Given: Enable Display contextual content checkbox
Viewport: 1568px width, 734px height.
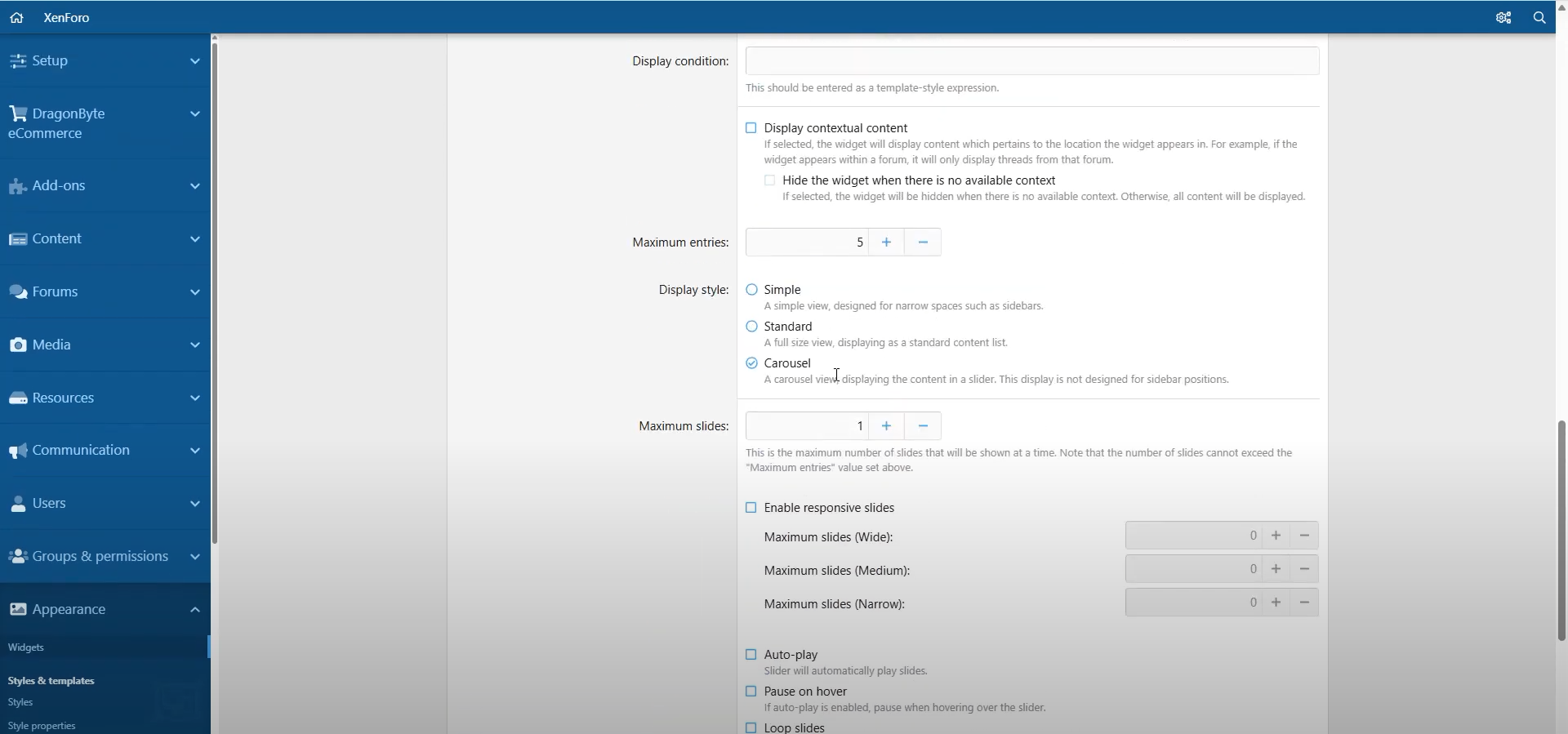Looking at the screenshot, I should click(751, 128).
